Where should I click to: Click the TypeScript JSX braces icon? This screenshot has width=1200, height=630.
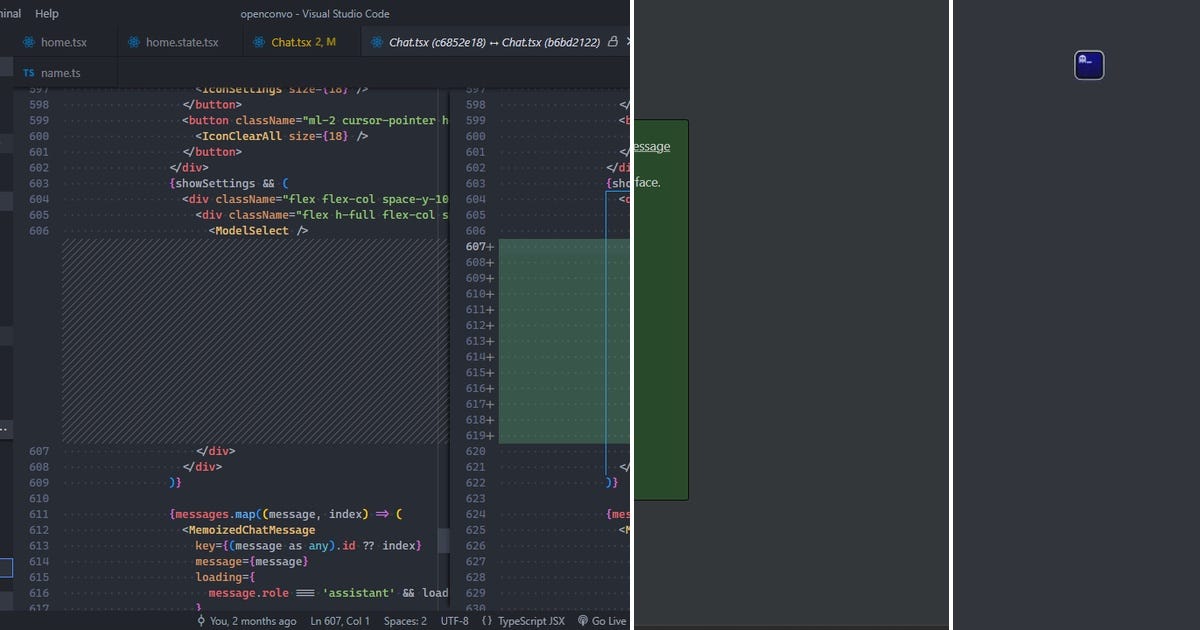click(487, 620)
